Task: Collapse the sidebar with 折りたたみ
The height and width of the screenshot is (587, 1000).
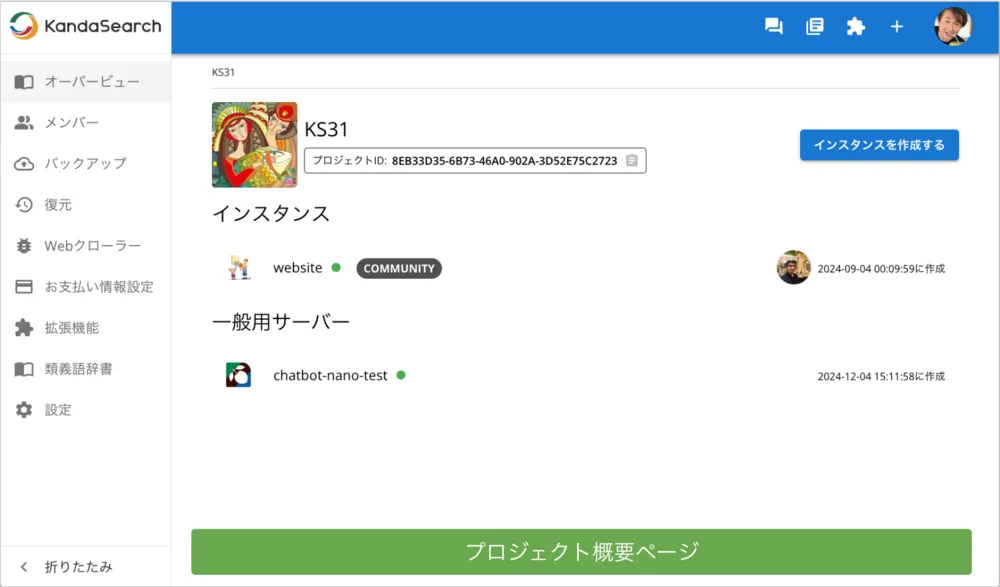Action: [x=85, y=567]
